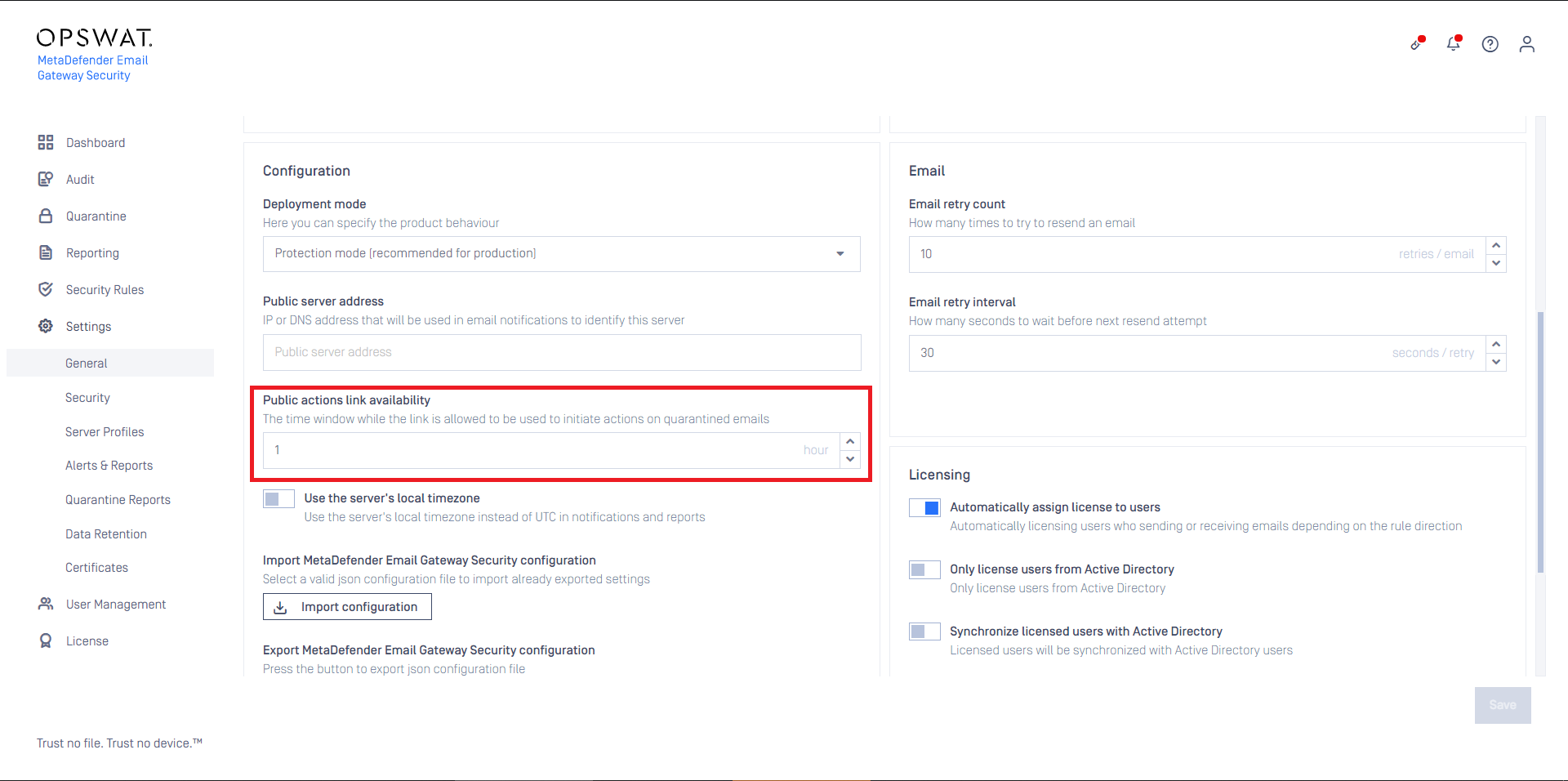Viewport: 1568px width, 781px height.
Task: Click the Dashboard grid icon
Action: point(46,142)
